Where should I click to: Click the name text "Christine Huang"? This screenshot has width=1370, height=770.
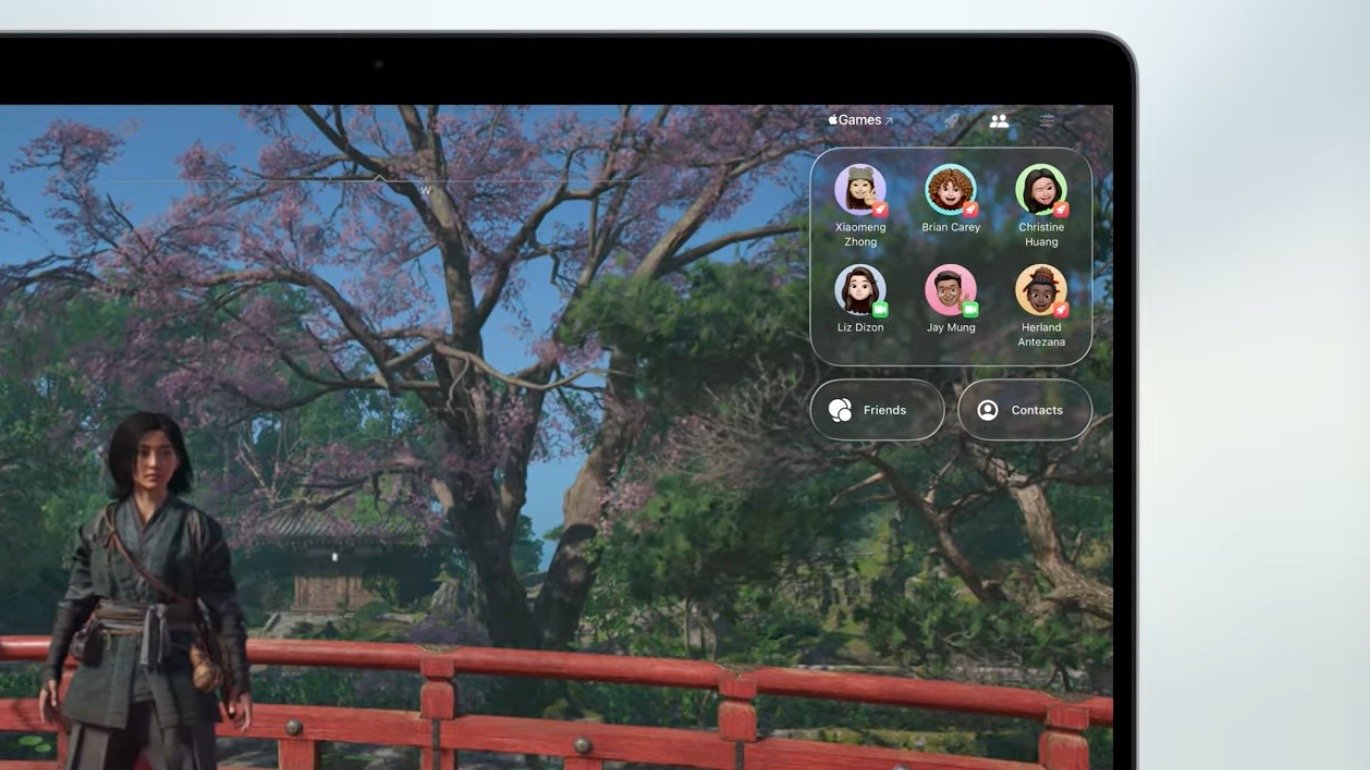(x=1041, y=235)
